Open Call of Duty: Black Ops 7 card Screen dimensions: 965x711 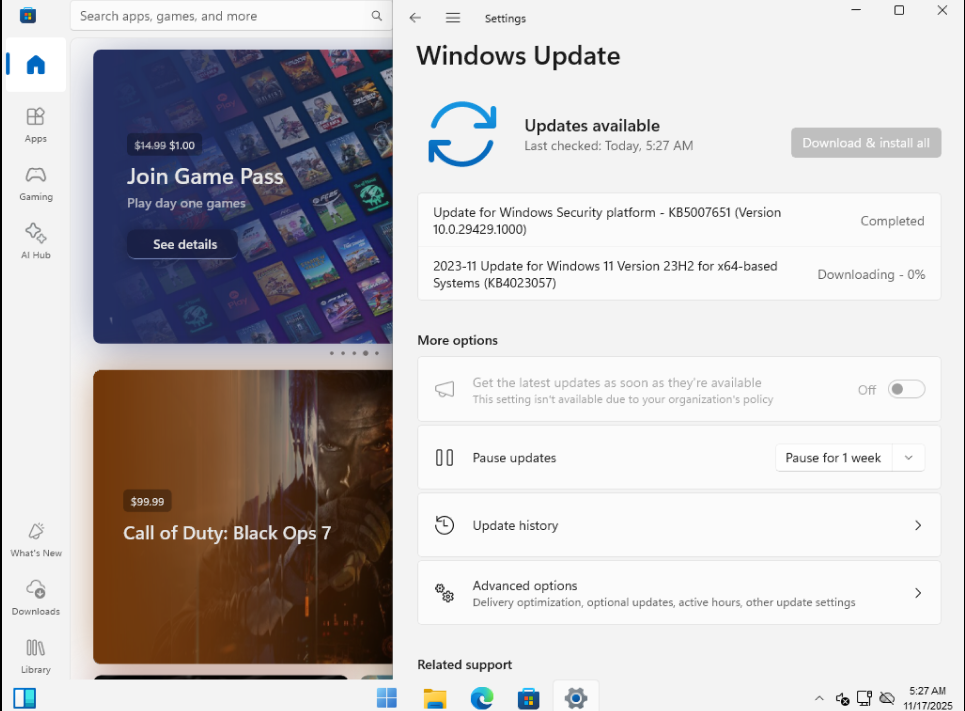[242, 516]
